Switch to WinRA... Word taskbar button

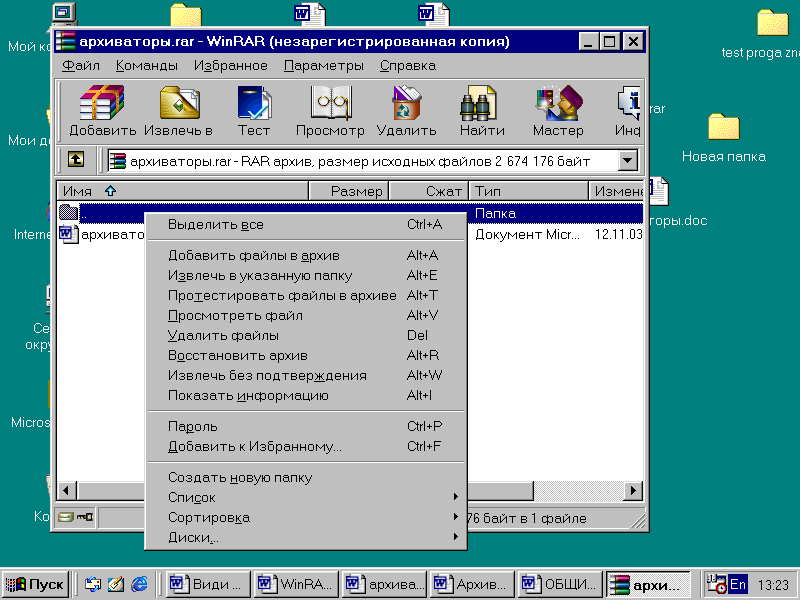296,584
